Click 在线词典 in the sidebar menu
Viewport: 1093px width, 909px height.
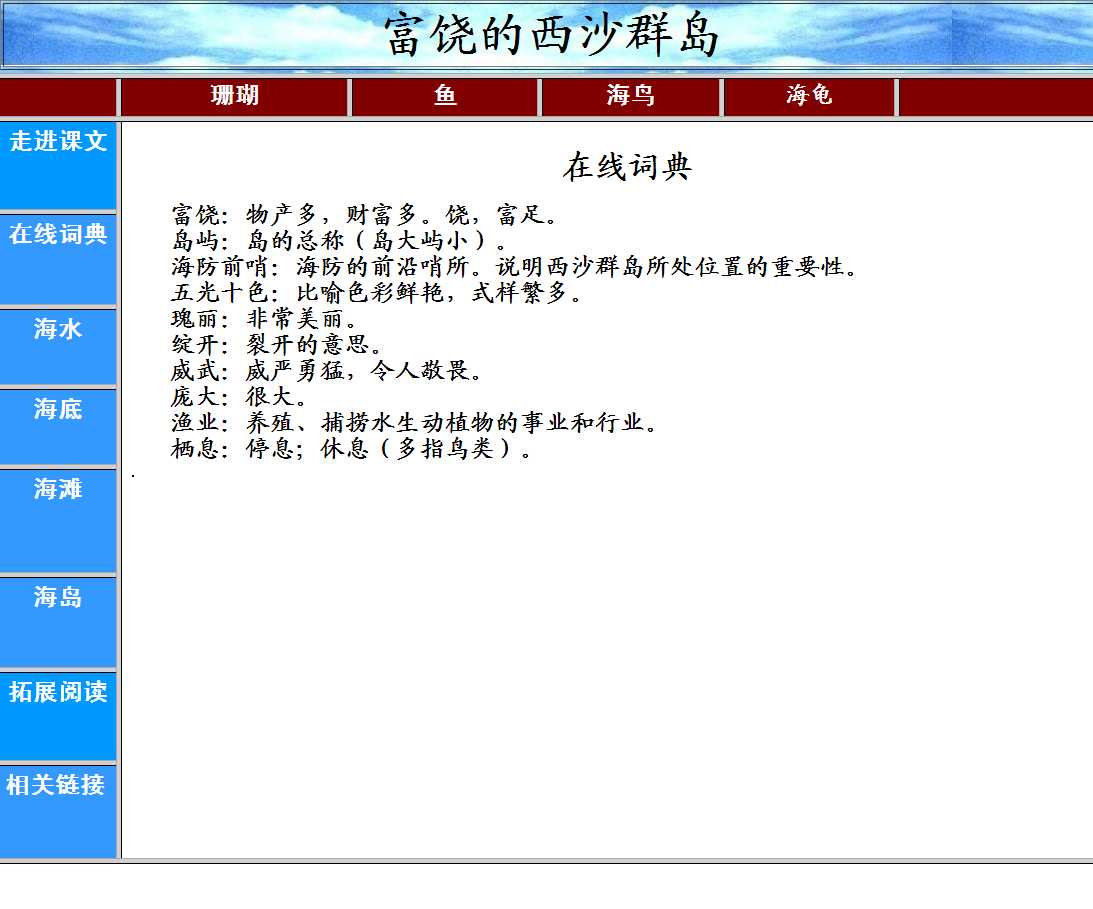[x=58, y=235]
